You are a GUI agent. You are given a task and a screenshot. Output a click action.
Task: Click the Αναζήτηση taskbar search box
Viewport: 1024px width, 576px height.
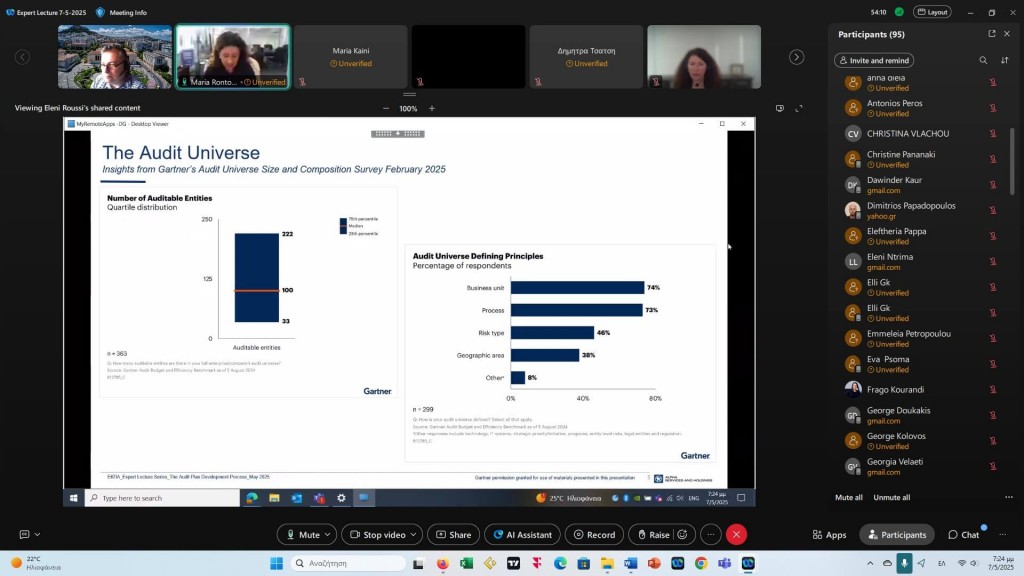click(x=347, y=564)
